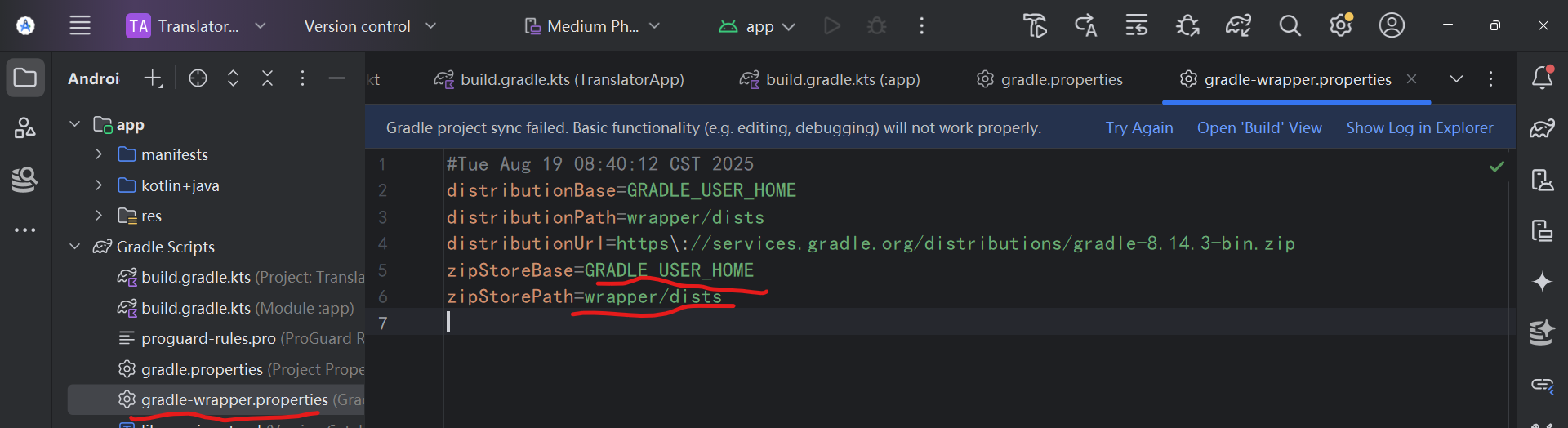Click the Run app play button
Screen dimensions: 1568x428
(x=832, y=26)
